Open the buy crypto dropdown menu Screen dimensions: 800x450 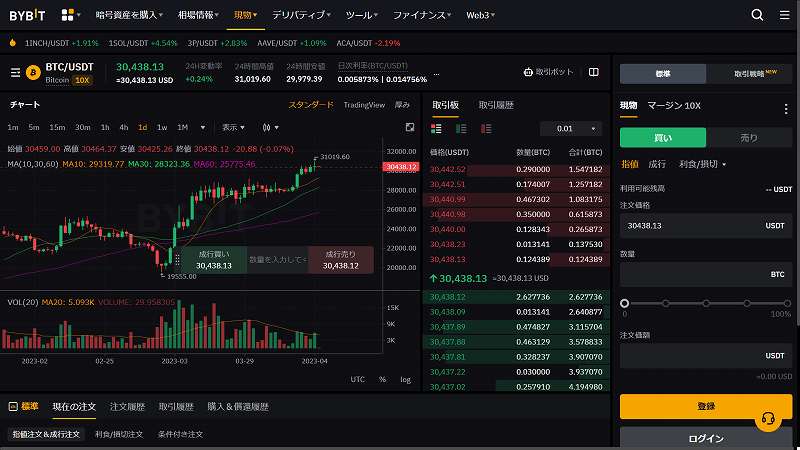click(129, 15)
